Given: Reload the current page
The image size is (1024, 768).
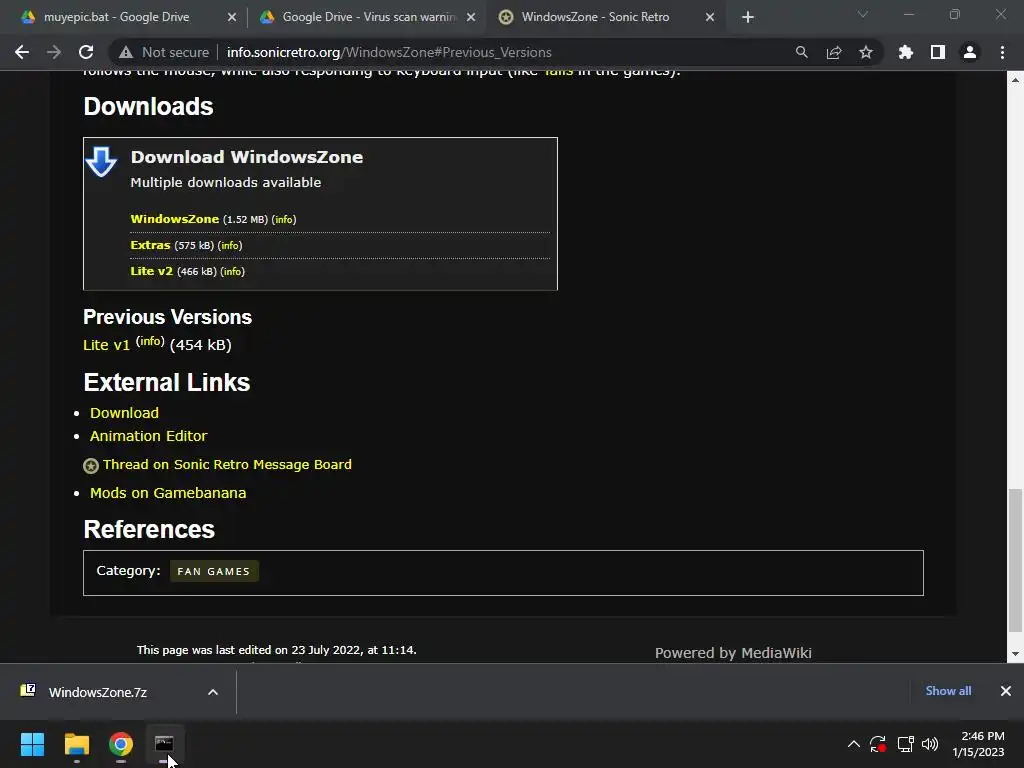Looking at the screenshot, I should pos(86,52).
